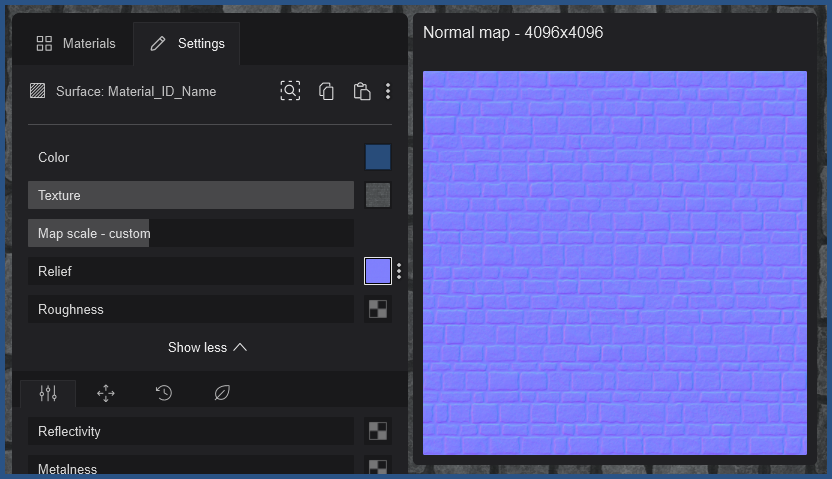Image resolution: width=832 pixels, height=479 pixels.
Task: Open the surface options three-dot menu
Action: click(388, 91)
